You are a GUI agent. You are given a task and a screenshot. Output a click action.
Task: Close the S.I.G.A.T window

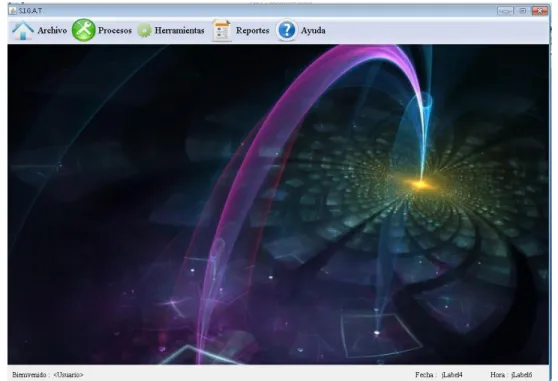pyautogui.click(x=540, y=11)
